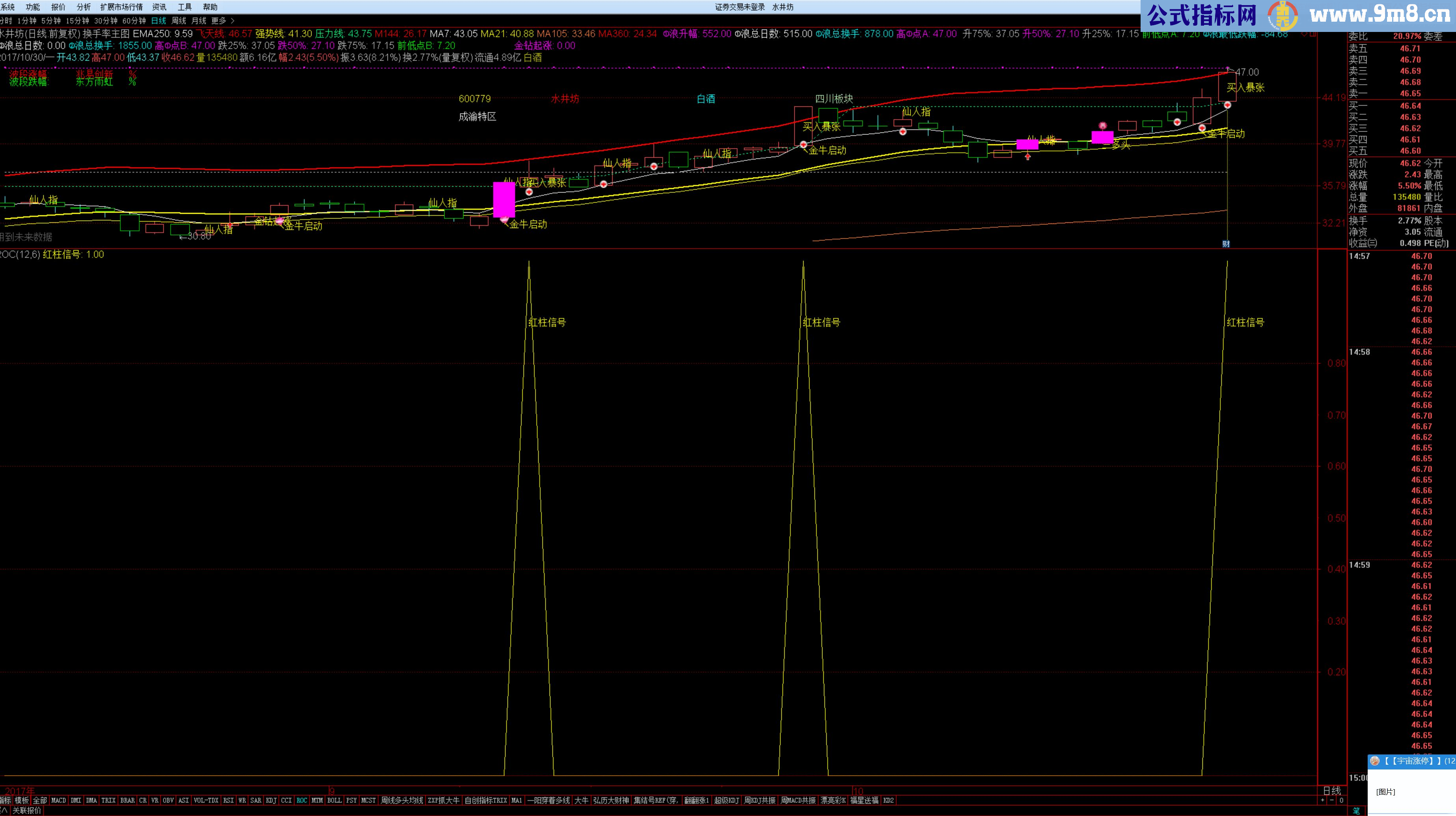Select the MACD indicator tab
Viewport: 1456px width, 816px height.
pyautogui.click(x=59, y=800)
